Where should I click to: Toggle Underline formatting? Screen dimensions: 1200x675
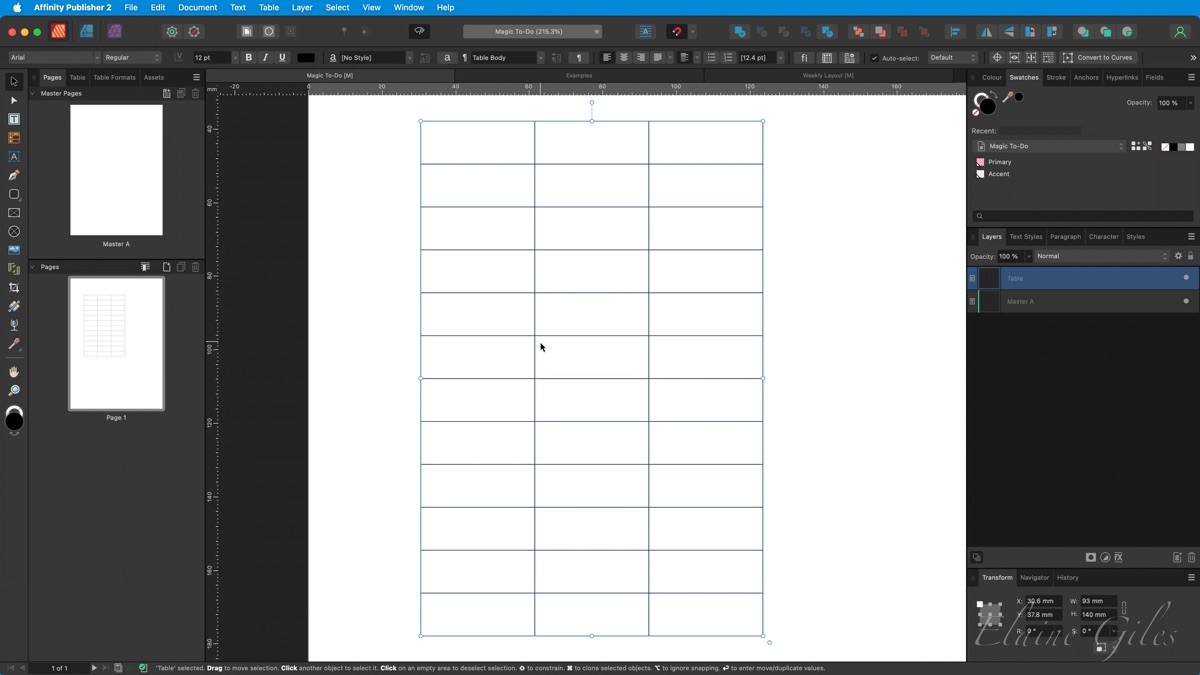pos(282,58)
